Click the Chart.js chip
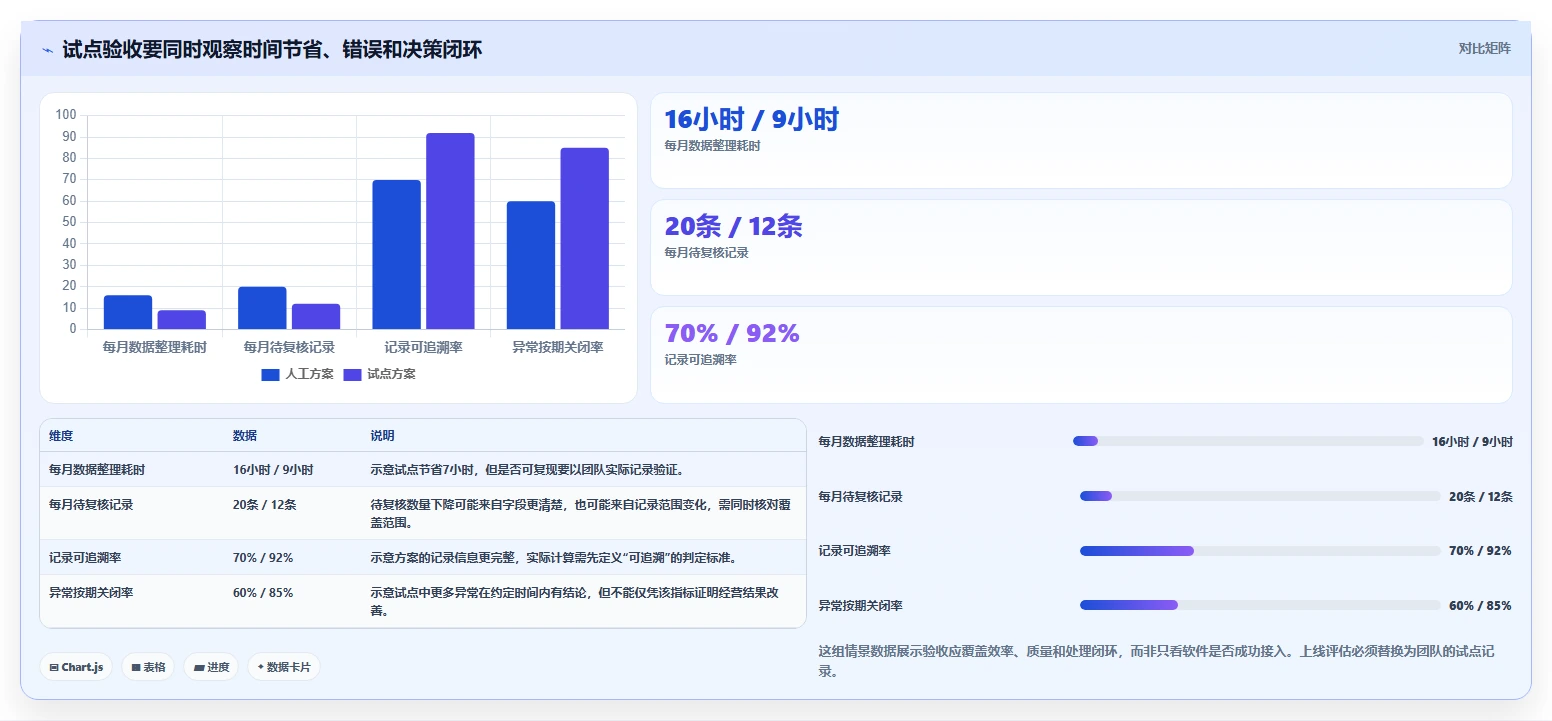Screen dimensions: 1552x721 pyautogui.click(x=76, y=667)
